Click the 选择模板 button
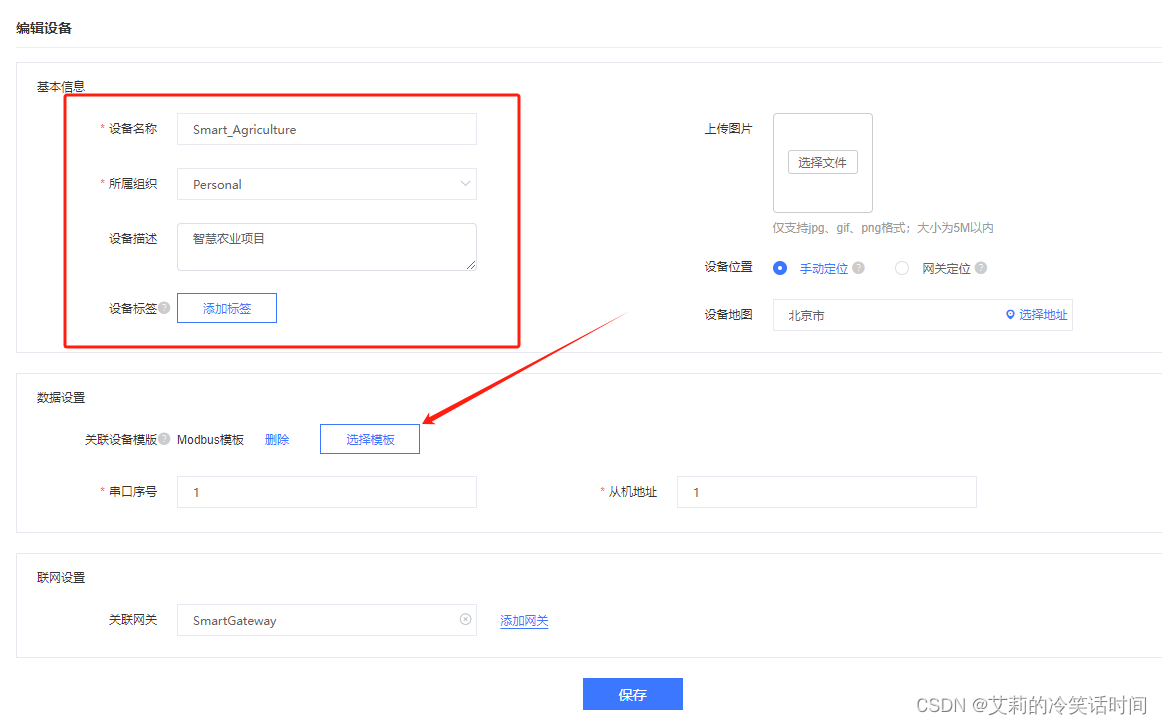Screen dimensions: 1162x725 pos(370,439)
